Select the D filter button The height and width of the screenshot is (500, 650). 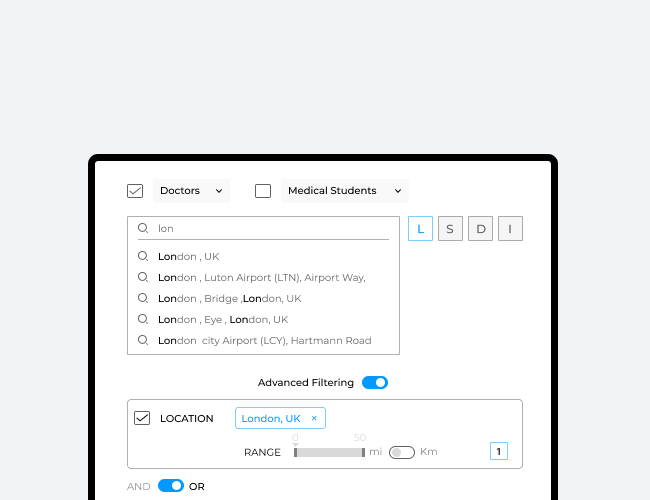click(x=481, y=229)
